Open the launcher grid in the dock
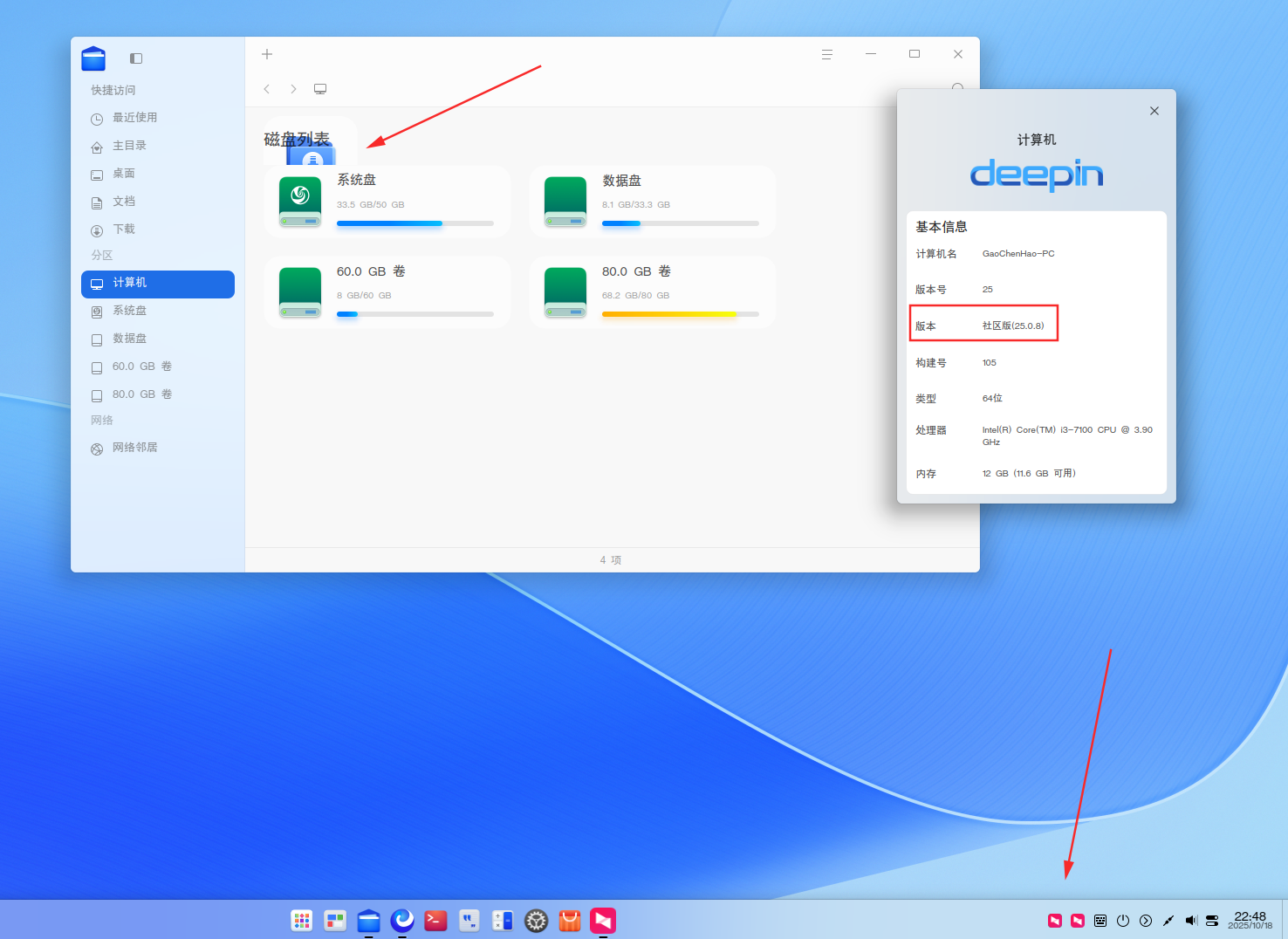 point(302,920)
